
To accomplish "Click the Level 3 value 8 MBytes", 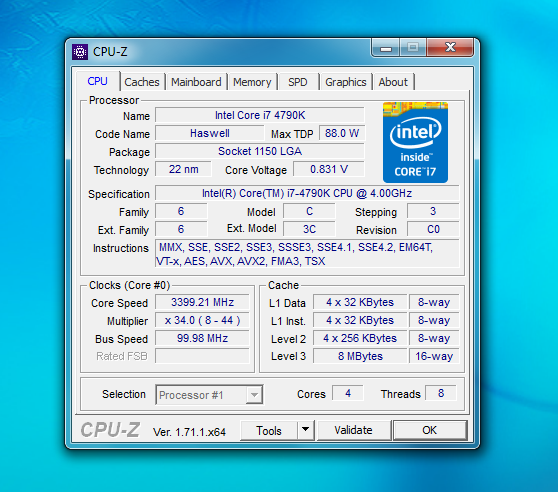I will click(x=360, y=356).
